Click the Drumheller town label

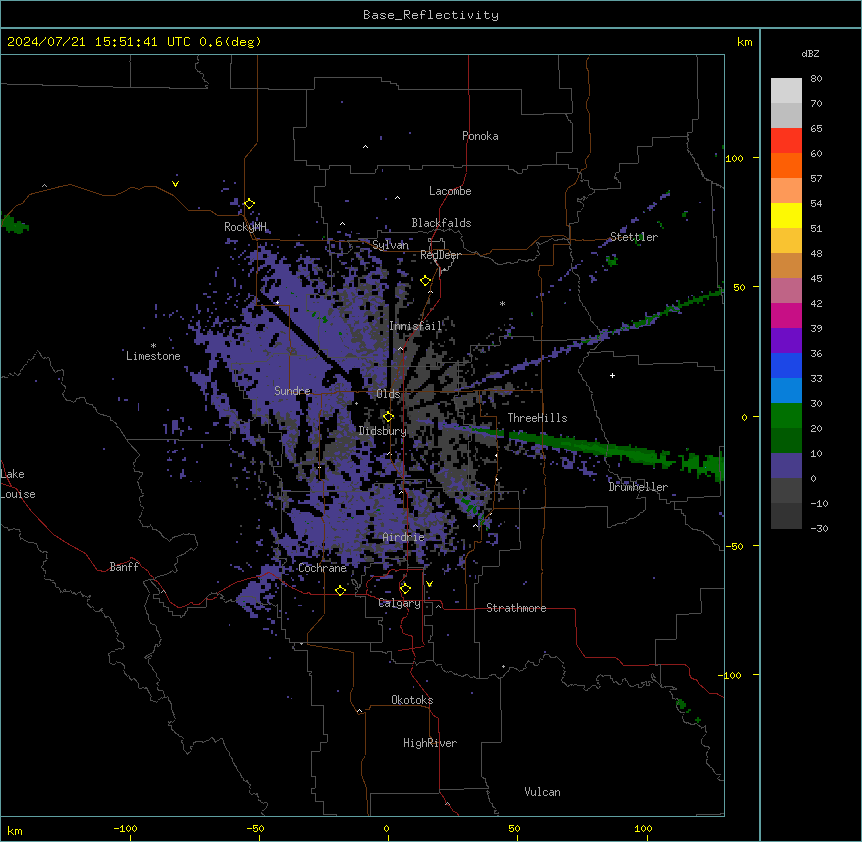[638, 487]
